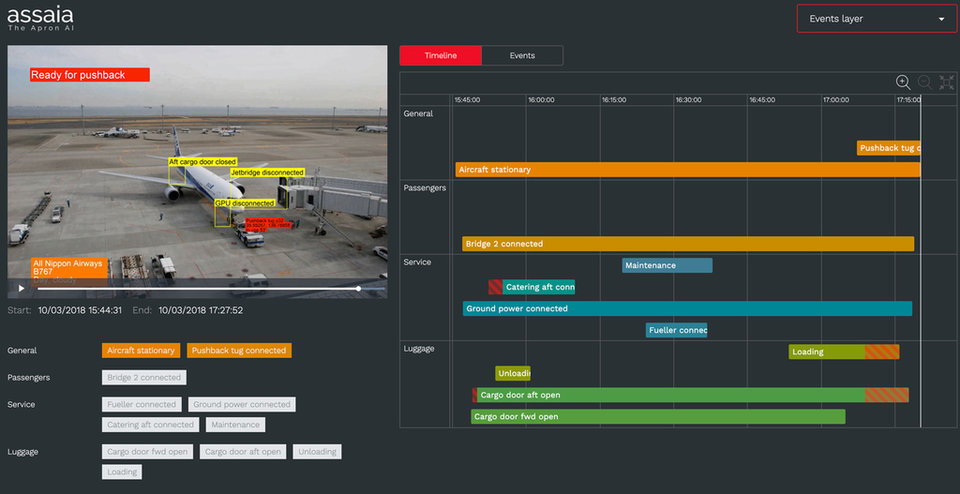Expand timeline to fullscreen view
Screen dimensions: 960x494
[946, 83]
